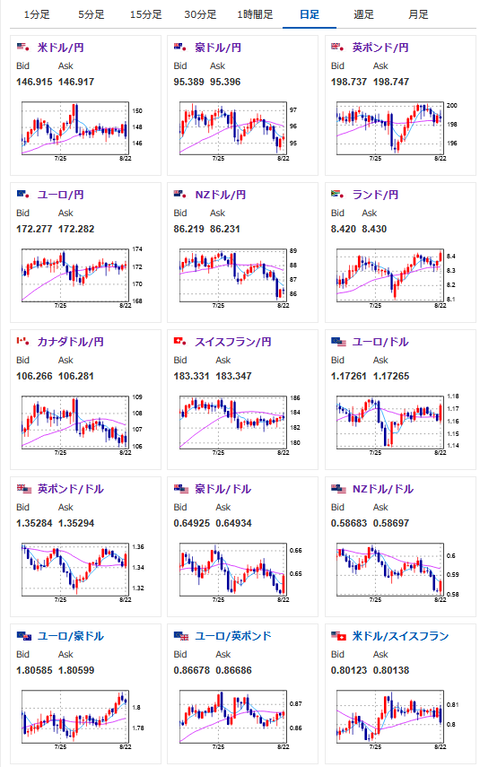Image resolution: width=480 pixels, height=767 pixels.
Task: Click the スイスフラン/円 flag icon
Action: [x=180, y=341]
